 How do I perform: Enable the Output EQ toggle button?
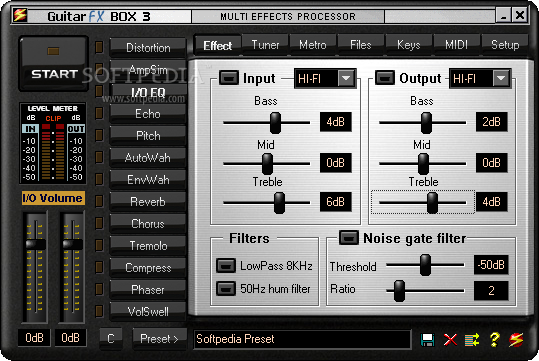(x=385, y=78)
